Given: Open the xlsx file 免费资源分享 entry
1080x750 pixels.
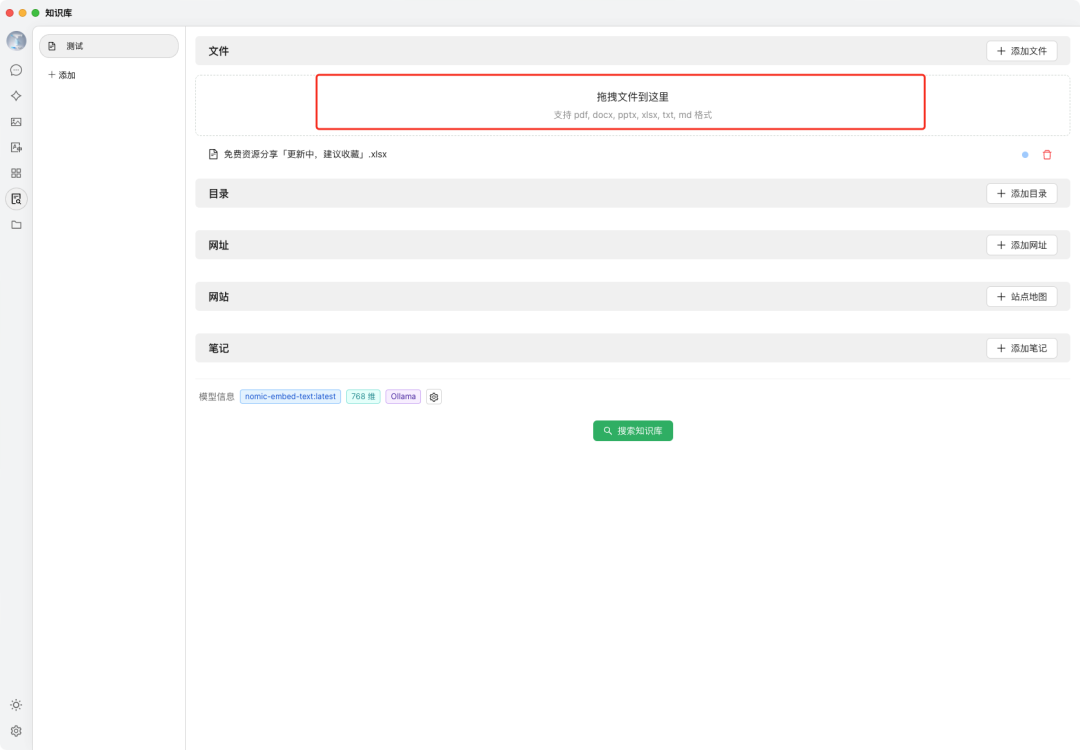Looking at the screenshot, I should pos(305,154).
